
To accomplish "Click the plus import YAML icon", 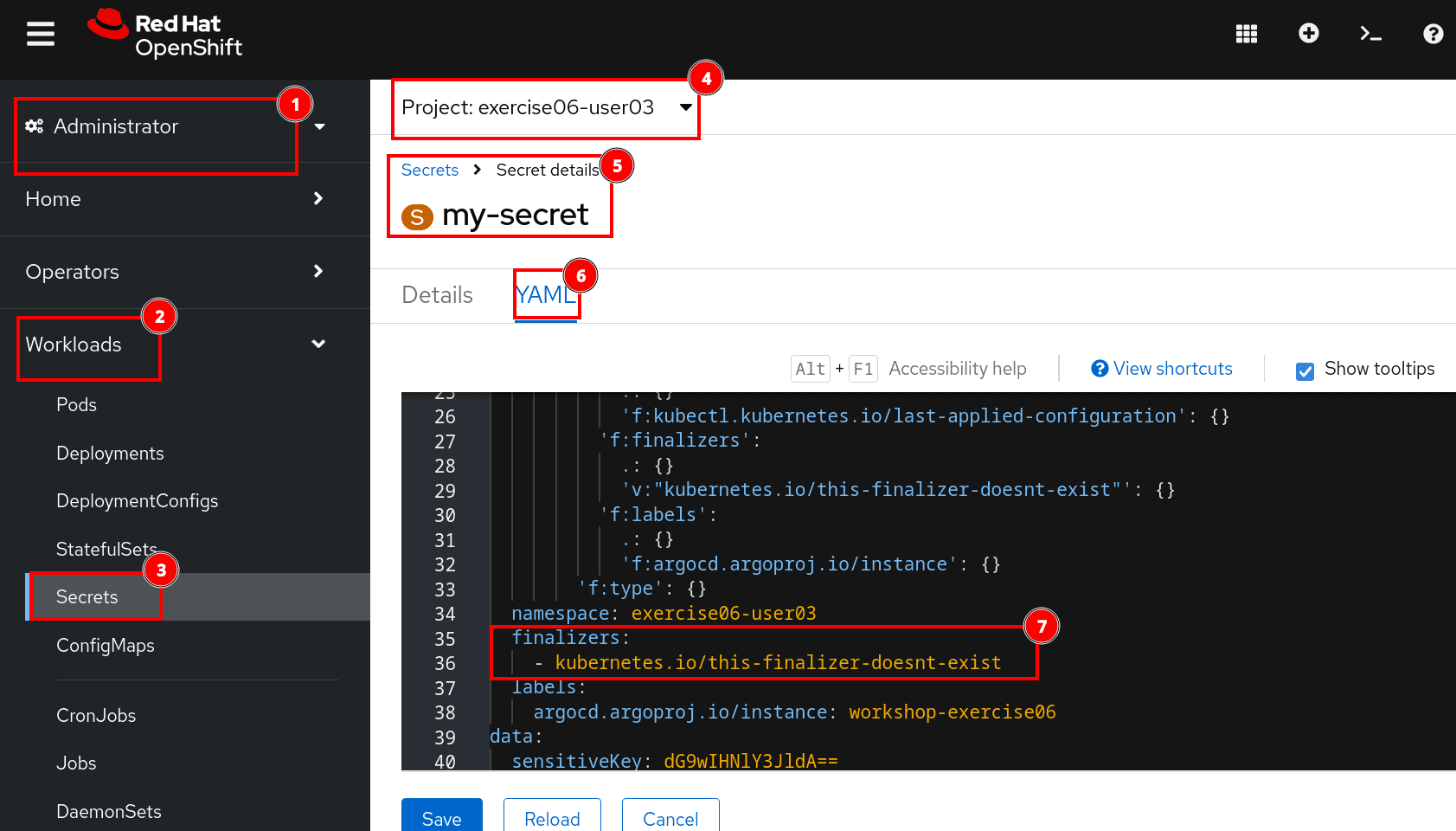I will pos(1308,34).
